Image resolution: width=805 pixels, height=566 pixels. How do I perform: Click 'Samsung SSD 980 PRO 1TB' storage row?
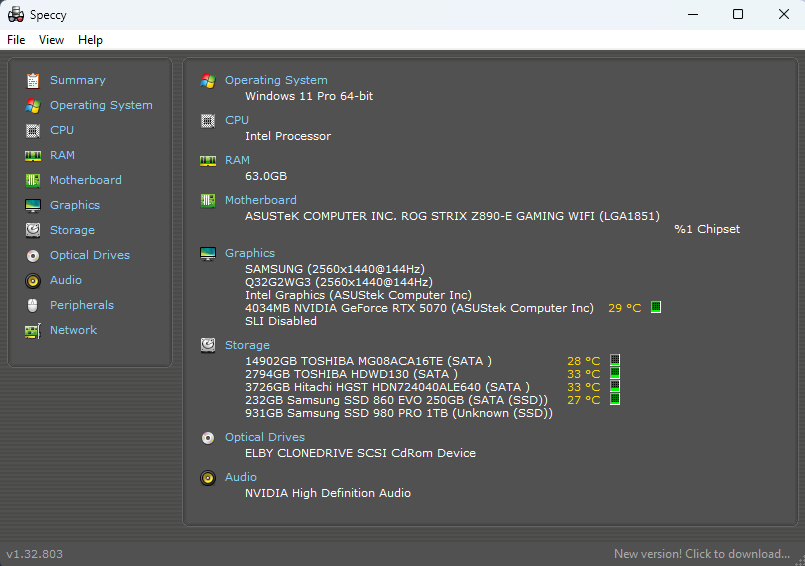399,413
